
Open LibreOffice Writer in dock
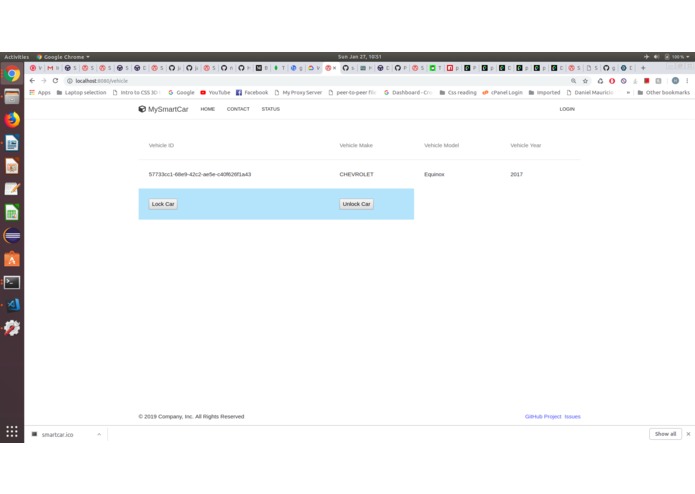pyautogui.click(x=12, y=143)
